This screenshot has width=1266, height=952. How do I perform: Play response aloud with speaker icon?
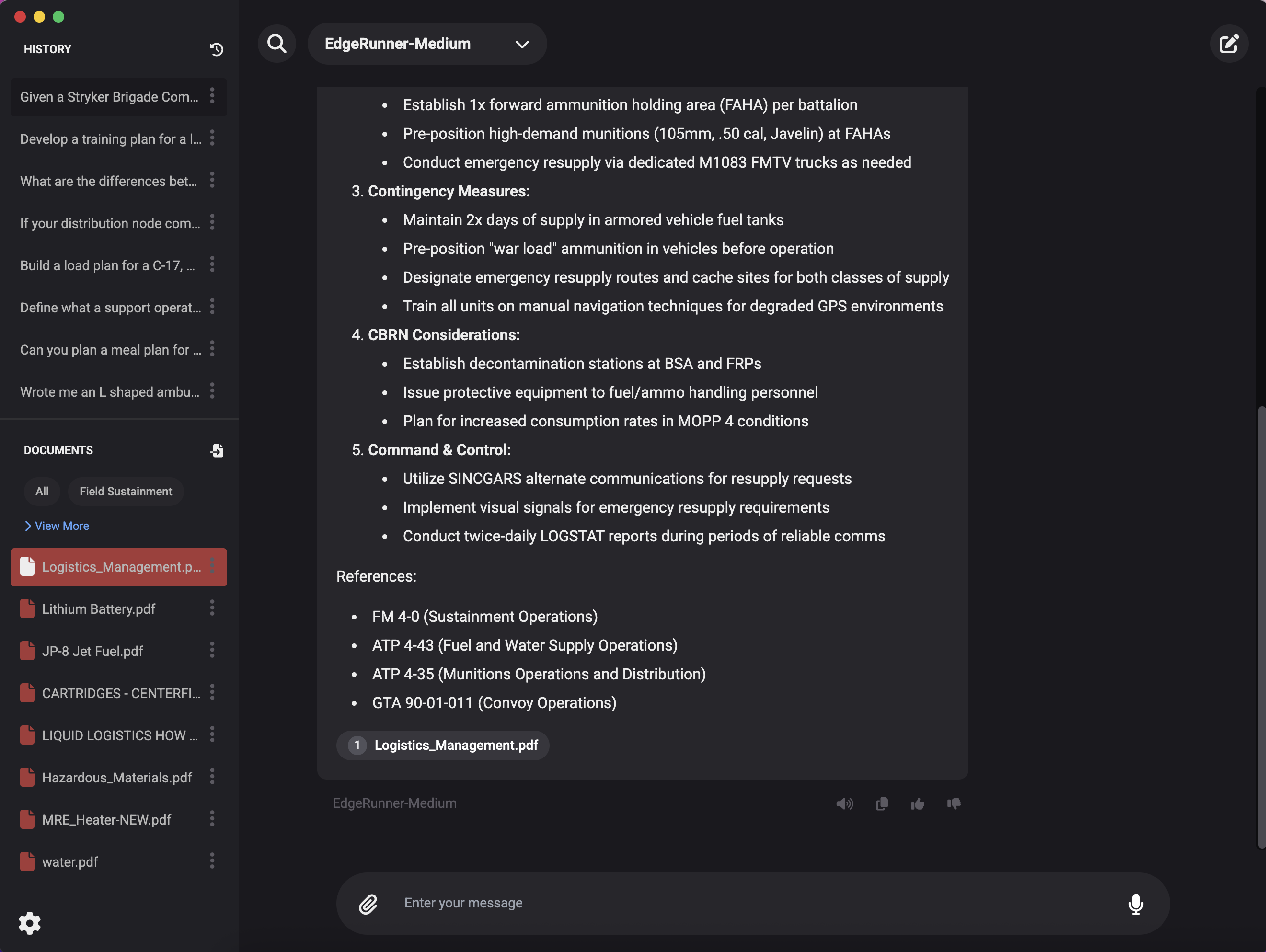click(844, 804)
